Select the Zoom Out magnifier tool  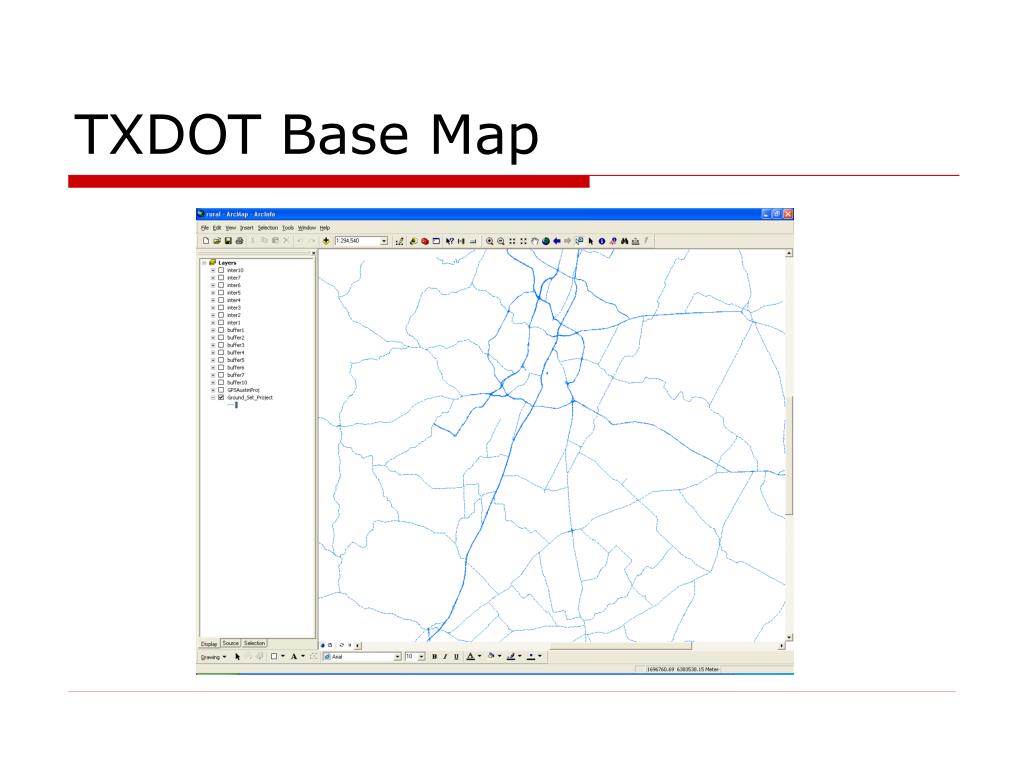tap(500, 241)
